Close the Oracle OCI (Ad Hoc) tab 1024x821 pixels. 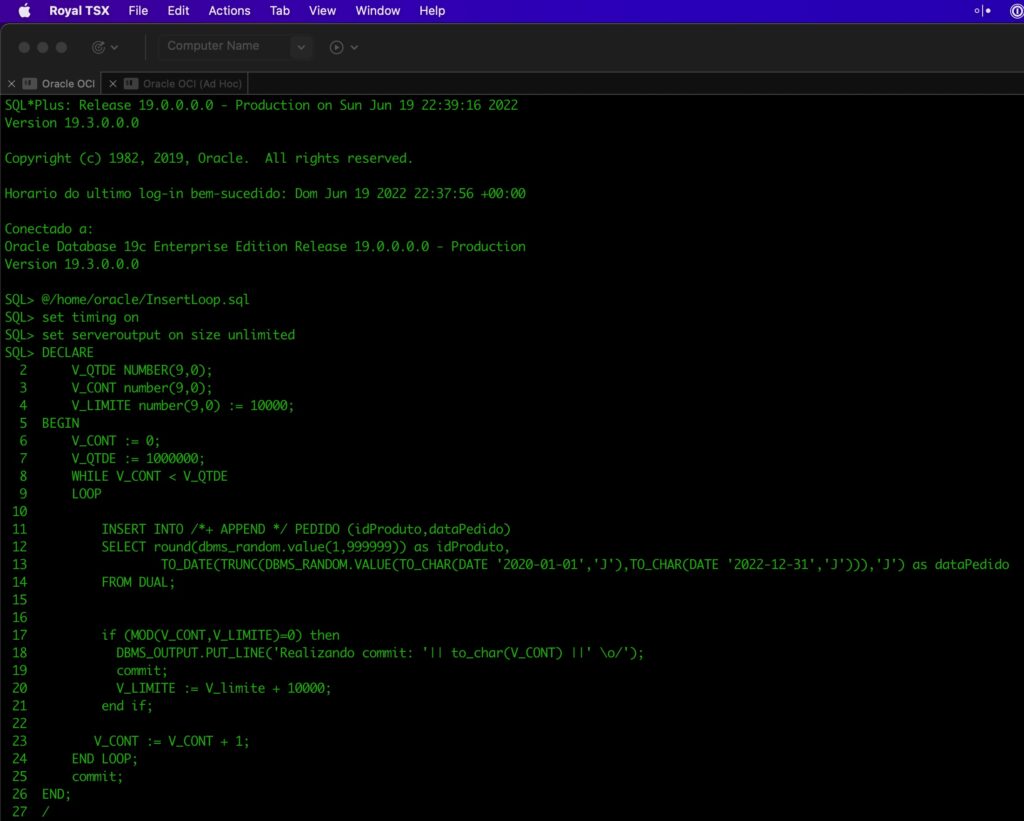[x=112, y=83]
